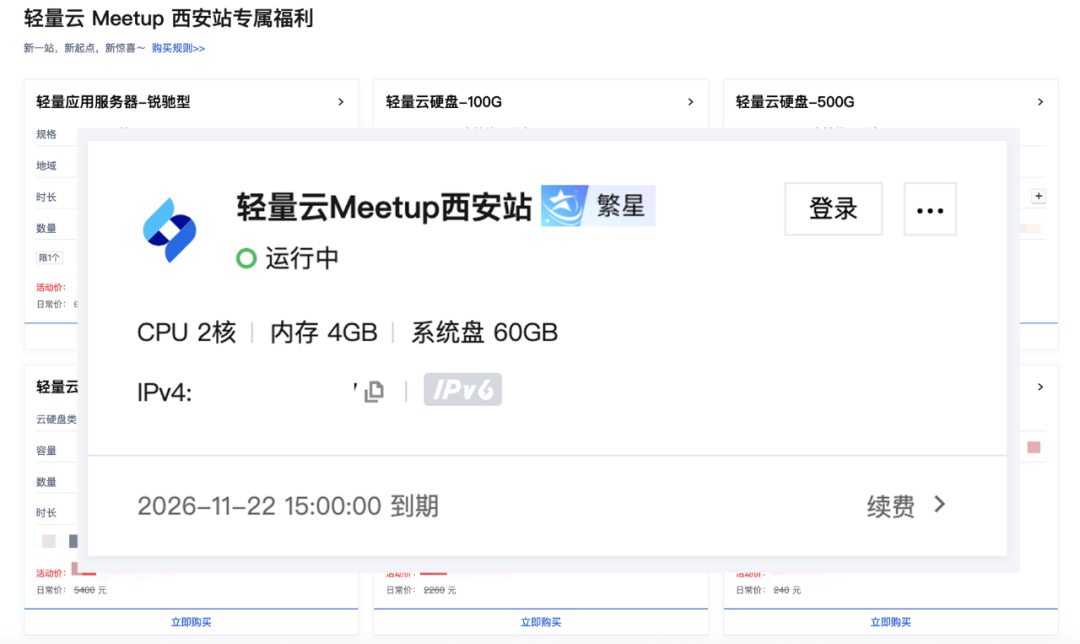This screenshot has width=1080, height=644.
Task: Click the 2026-11-22 15:00:00 到期 text
Action: [x=288, y=506]
